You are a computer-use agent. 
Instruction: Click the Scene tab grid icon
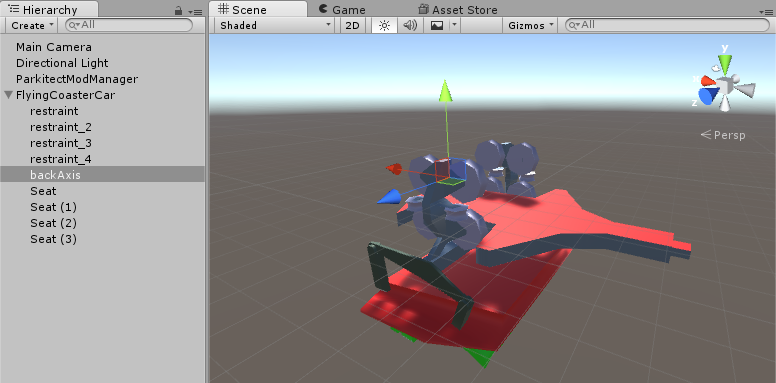(x=224, y=9)
